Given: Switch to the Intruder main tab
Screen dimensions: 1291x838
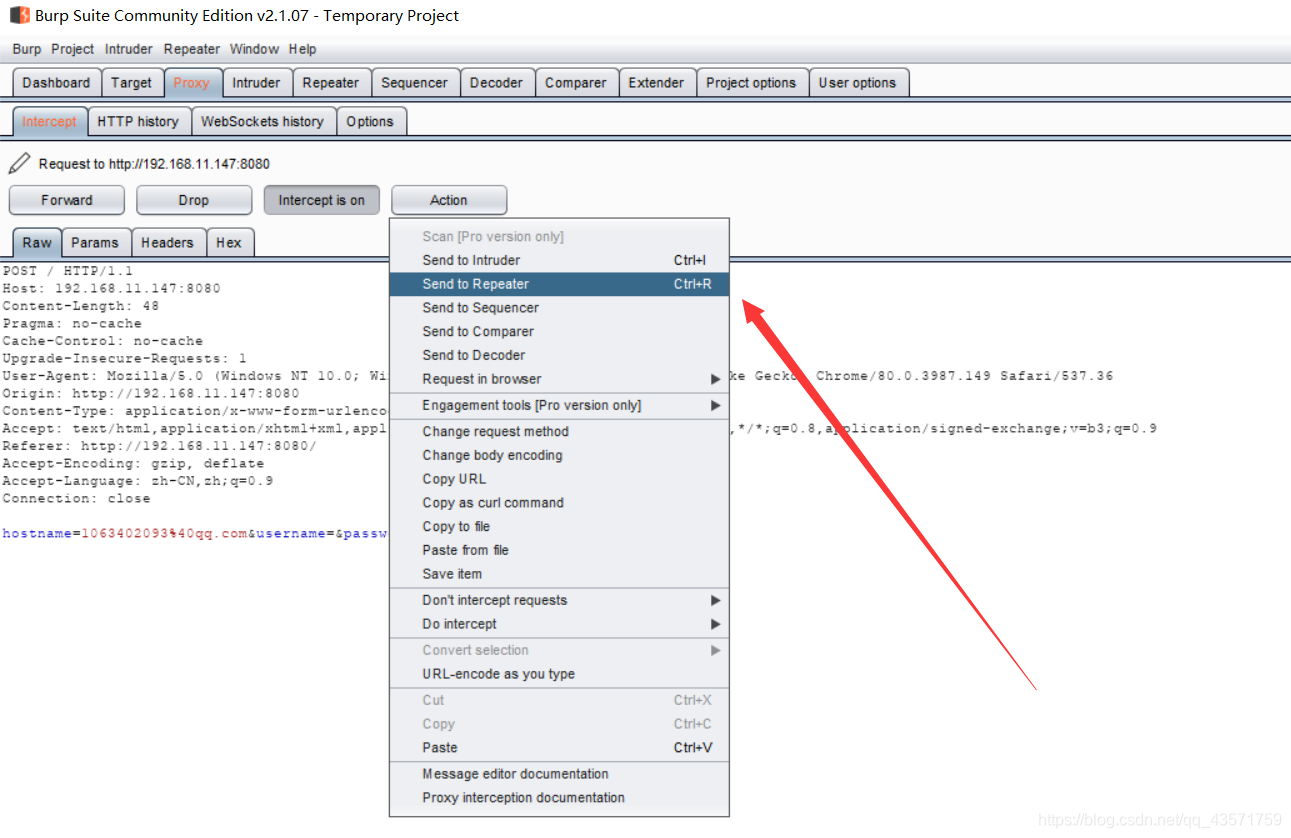Looking at the screenshot, I should pos(257,83).
